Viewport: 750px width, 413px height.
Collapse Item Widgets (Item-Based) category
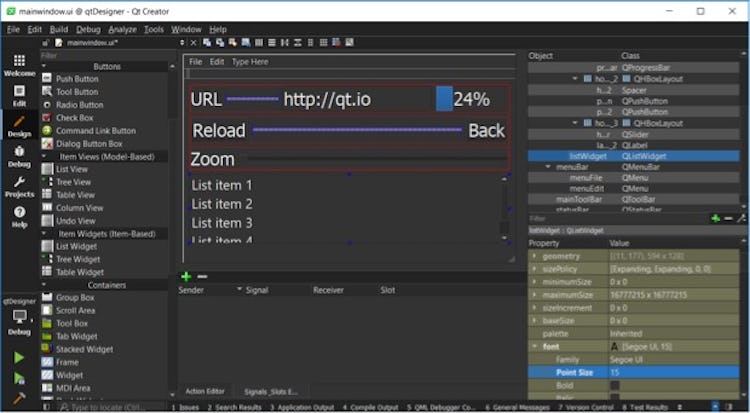44,234
